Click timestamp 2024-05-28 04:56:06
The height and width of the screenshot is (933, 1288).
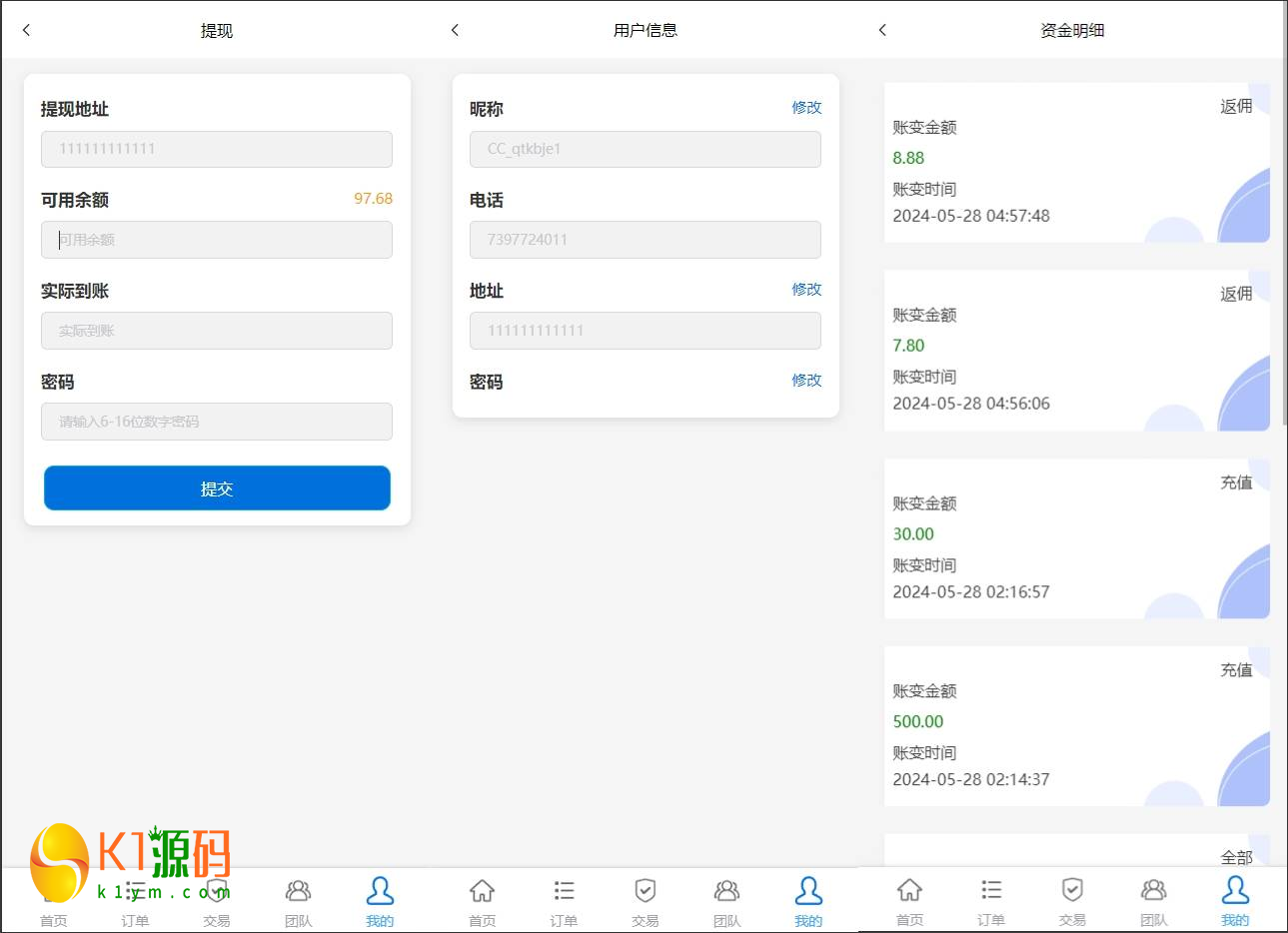971,404
